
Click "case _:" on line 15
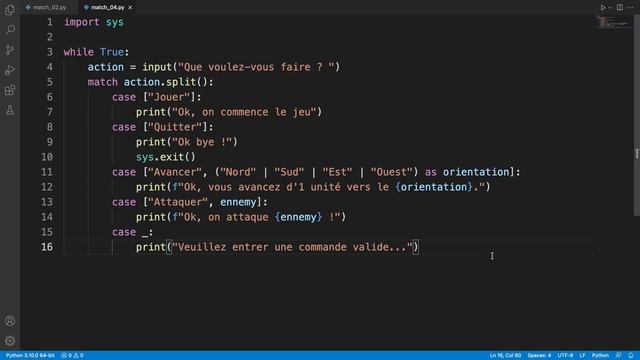click(133, 232)
